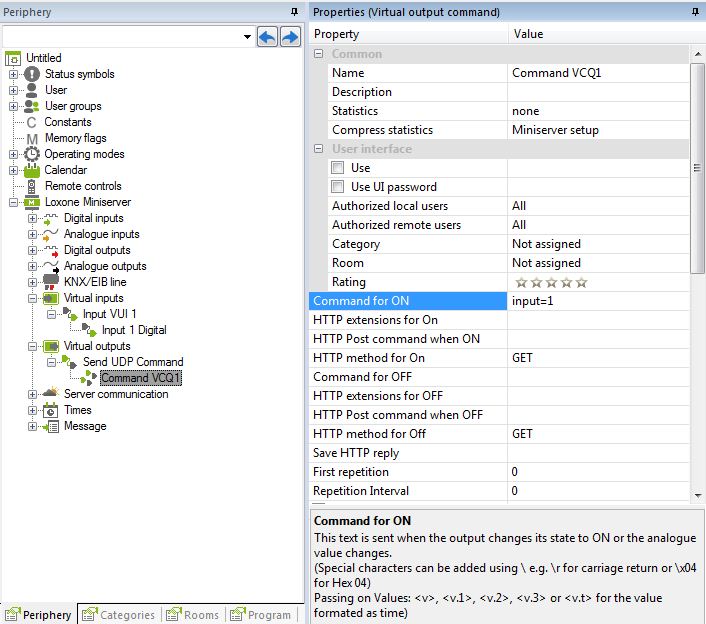
Task: Click the First repetition value 0
Action: [x=515, y=472]
